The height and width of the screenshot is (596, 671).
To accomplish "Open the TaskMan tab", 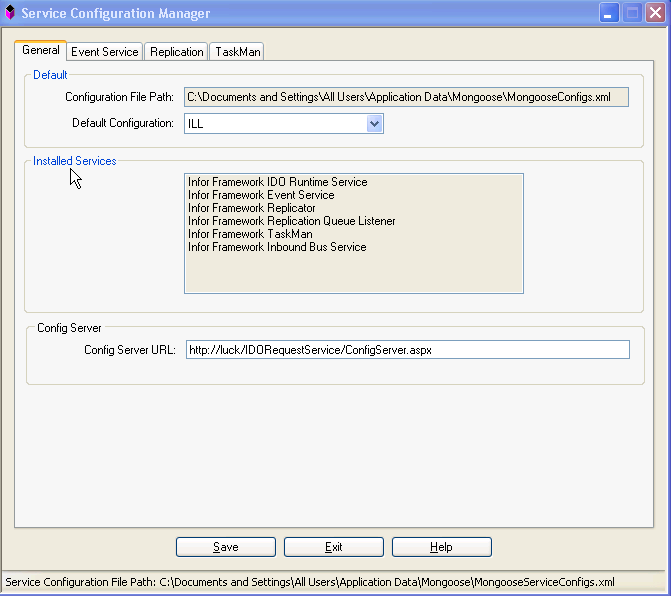I will pos(237,52).
